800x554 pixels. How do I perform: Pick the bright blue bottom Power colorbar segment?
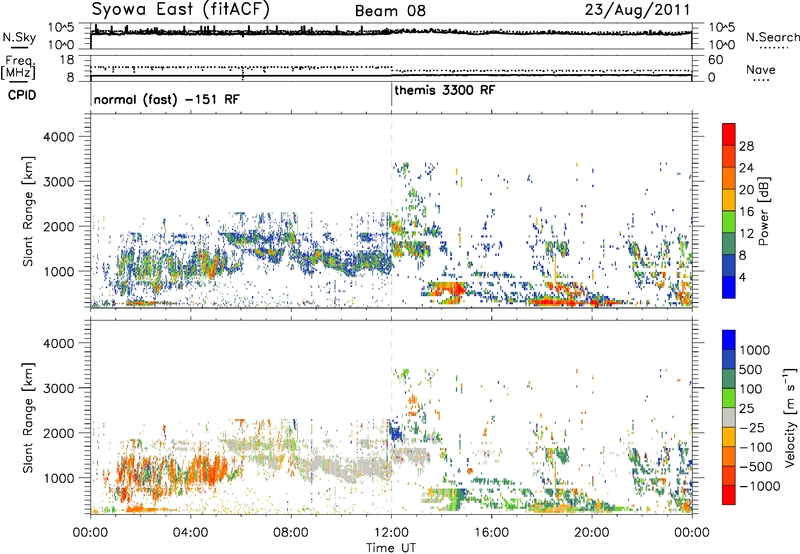(729, 287)
